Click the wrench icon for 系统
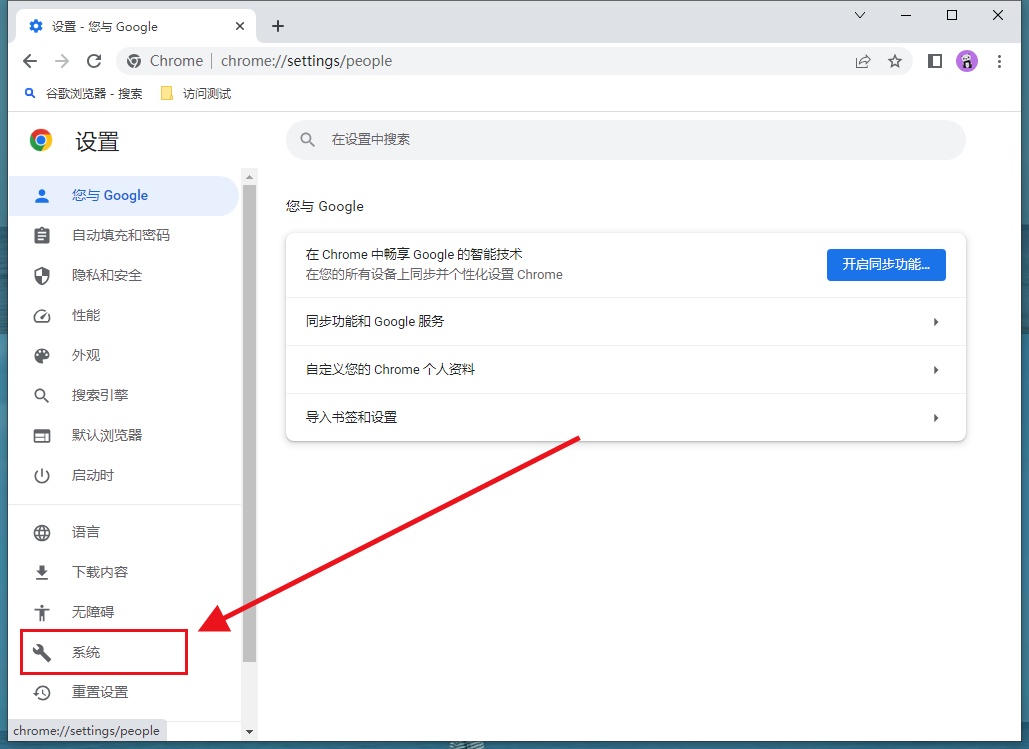 (41, 653)
